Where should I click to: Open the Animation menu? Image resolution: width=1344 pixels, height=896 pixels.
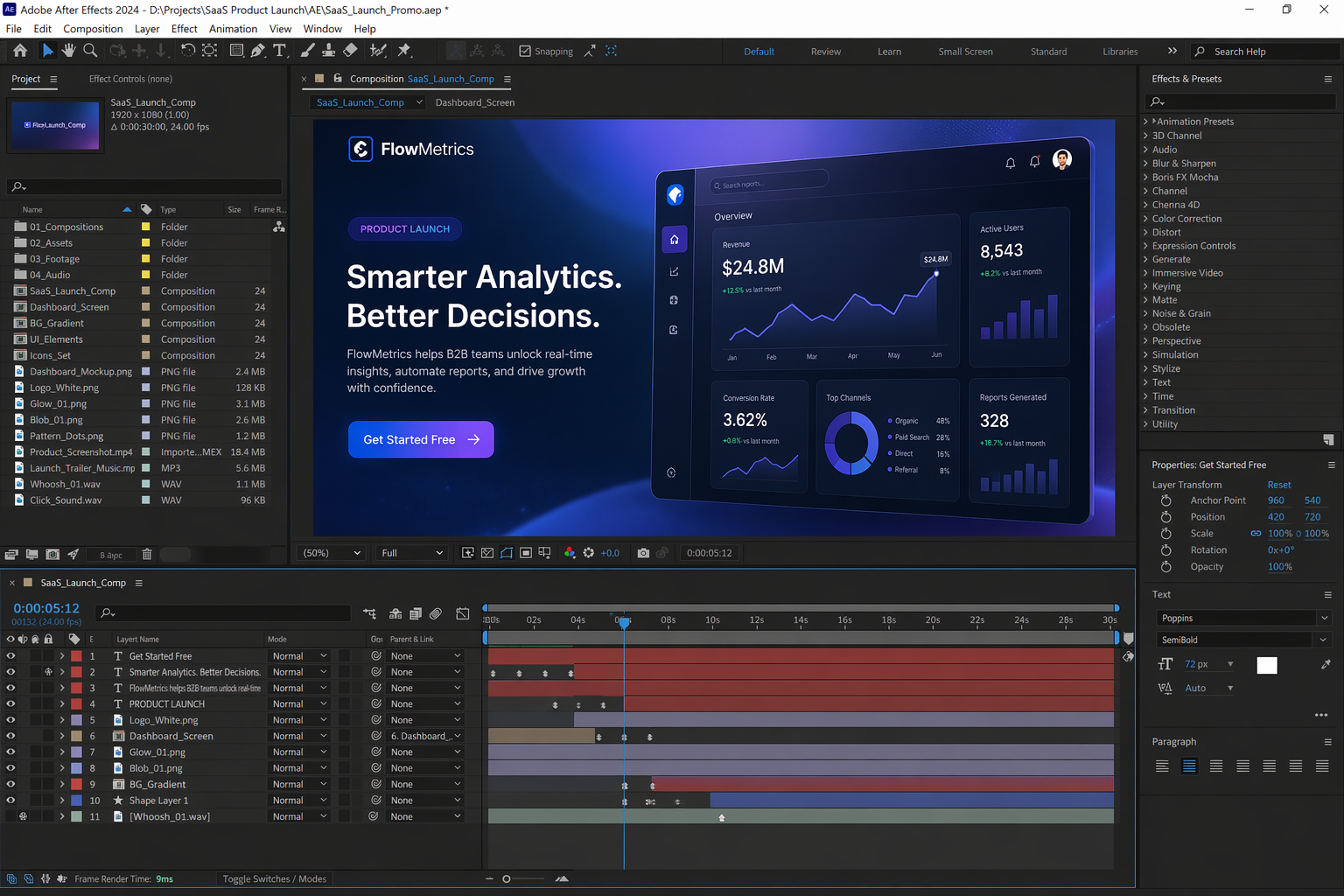tap(233, 29)
